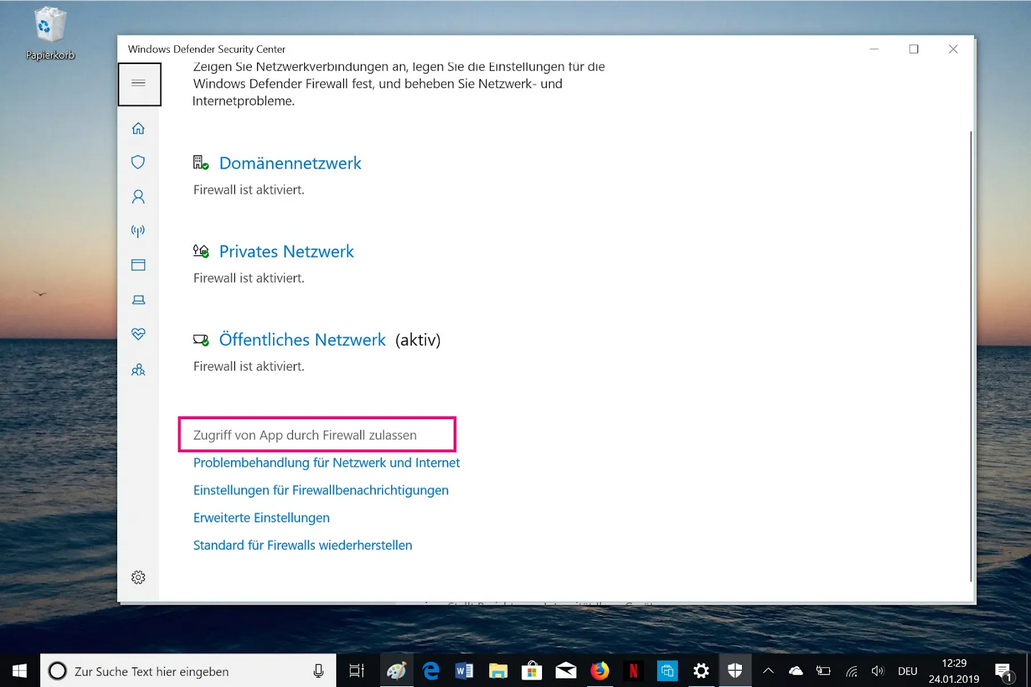Viewport: 1031px width, 687px height.
Task: Open family options sidebar icon
Action: (x=138, y=370)
